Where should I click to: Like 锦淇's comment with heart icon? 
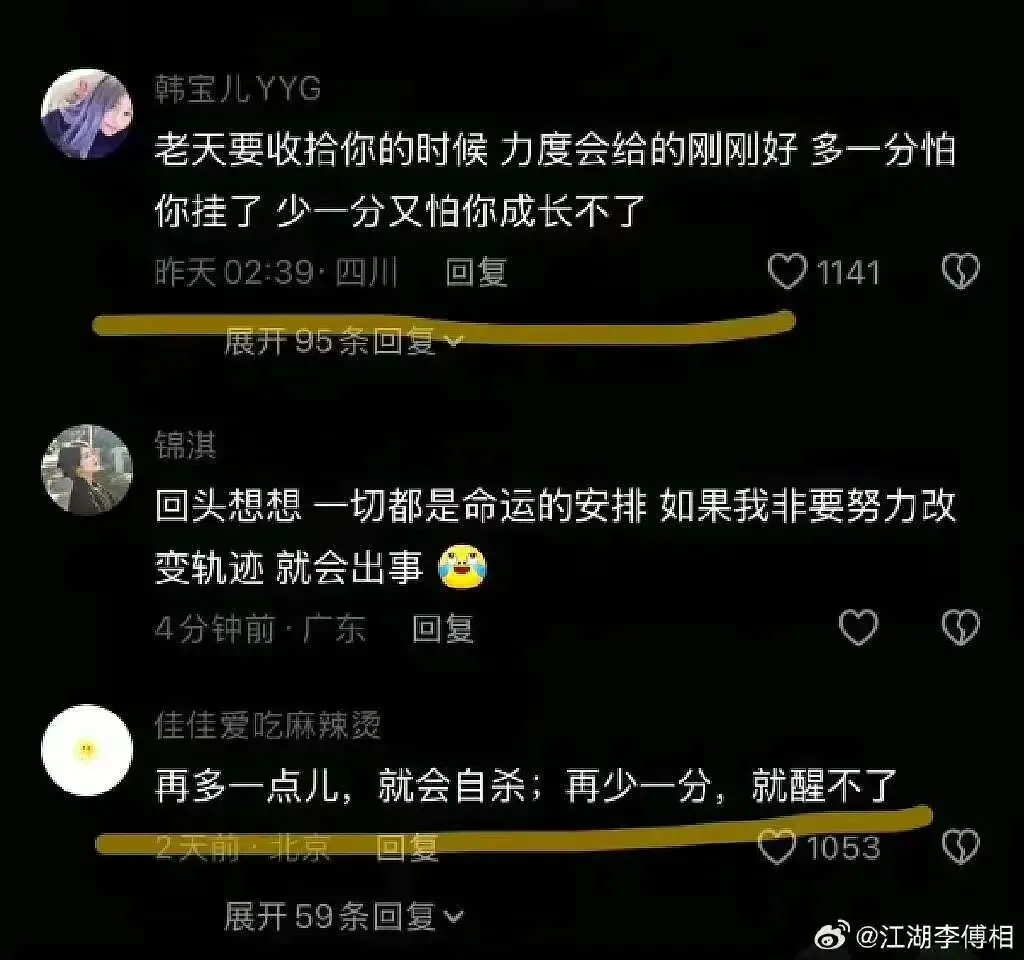858,628
